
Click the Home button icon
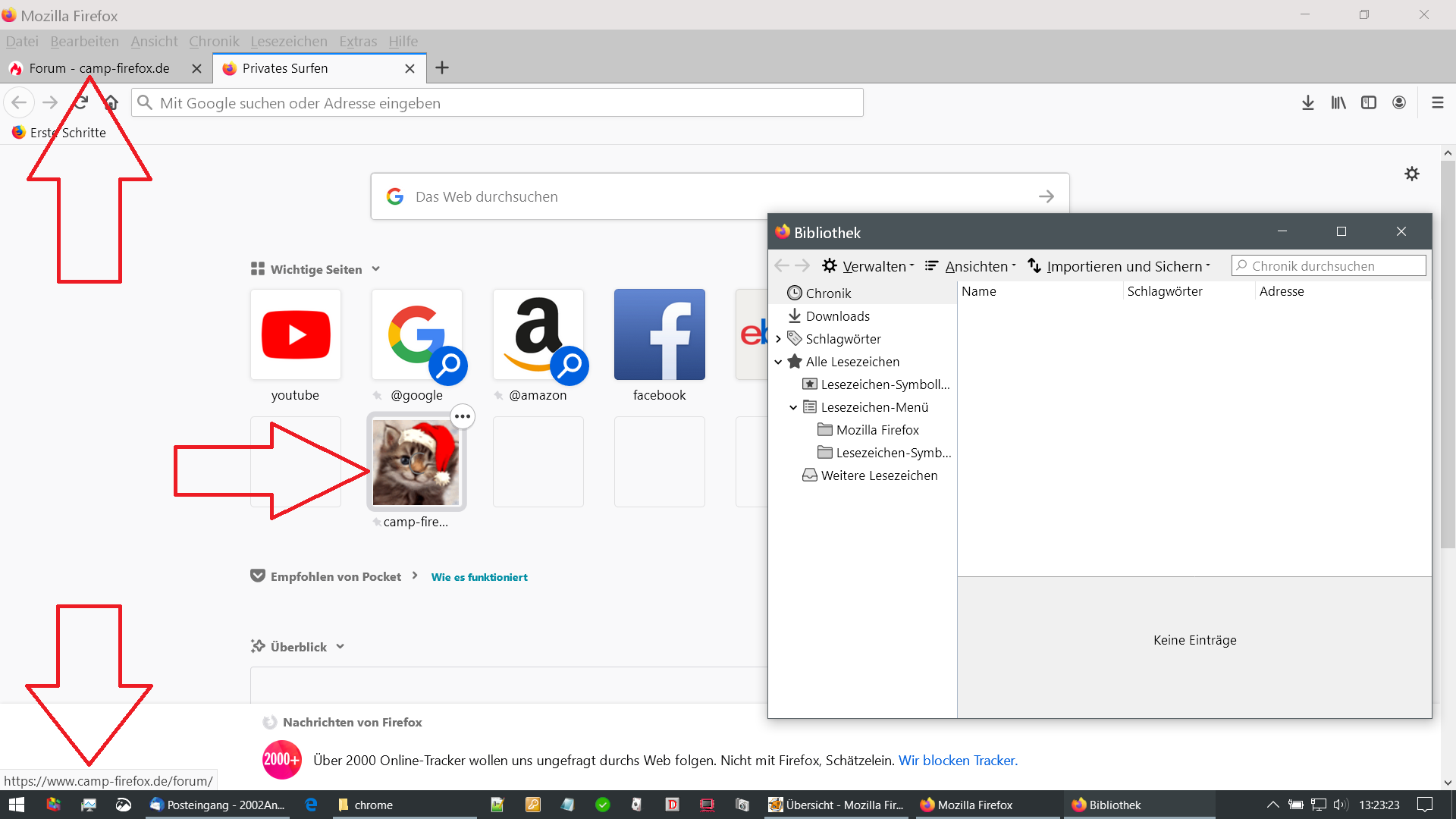(111, 103)
